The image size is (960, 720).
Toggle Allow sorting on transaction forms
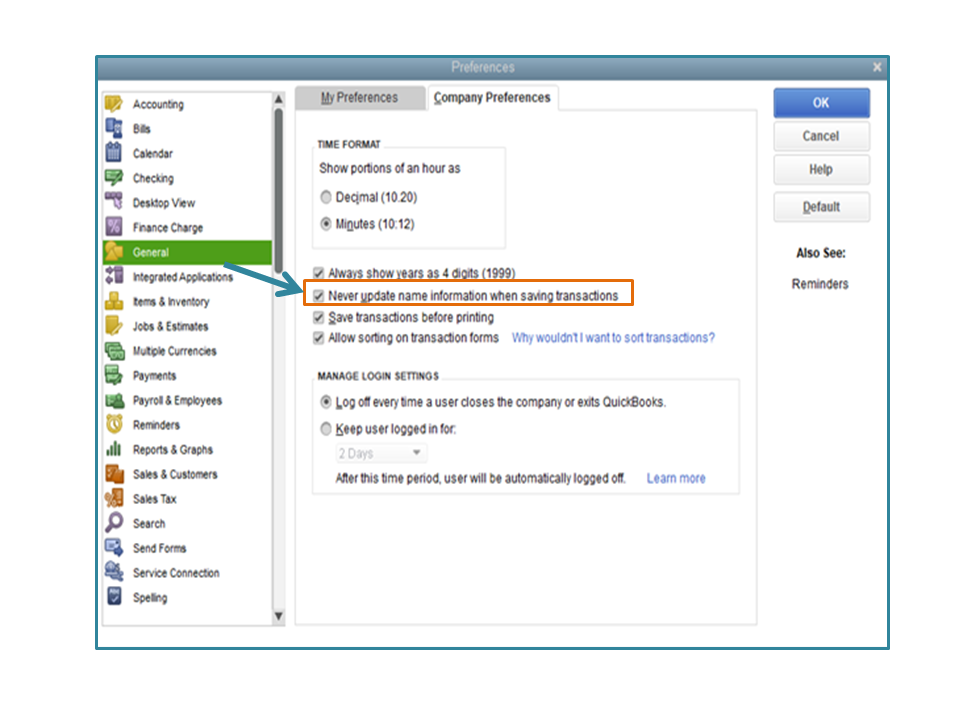click(318, 337)
